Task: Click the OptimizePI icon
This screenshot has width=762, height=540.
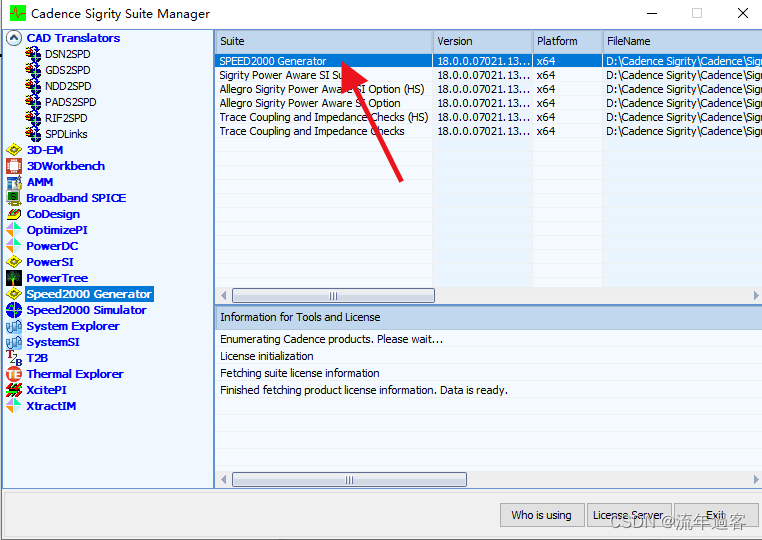Action: [14, 230]
